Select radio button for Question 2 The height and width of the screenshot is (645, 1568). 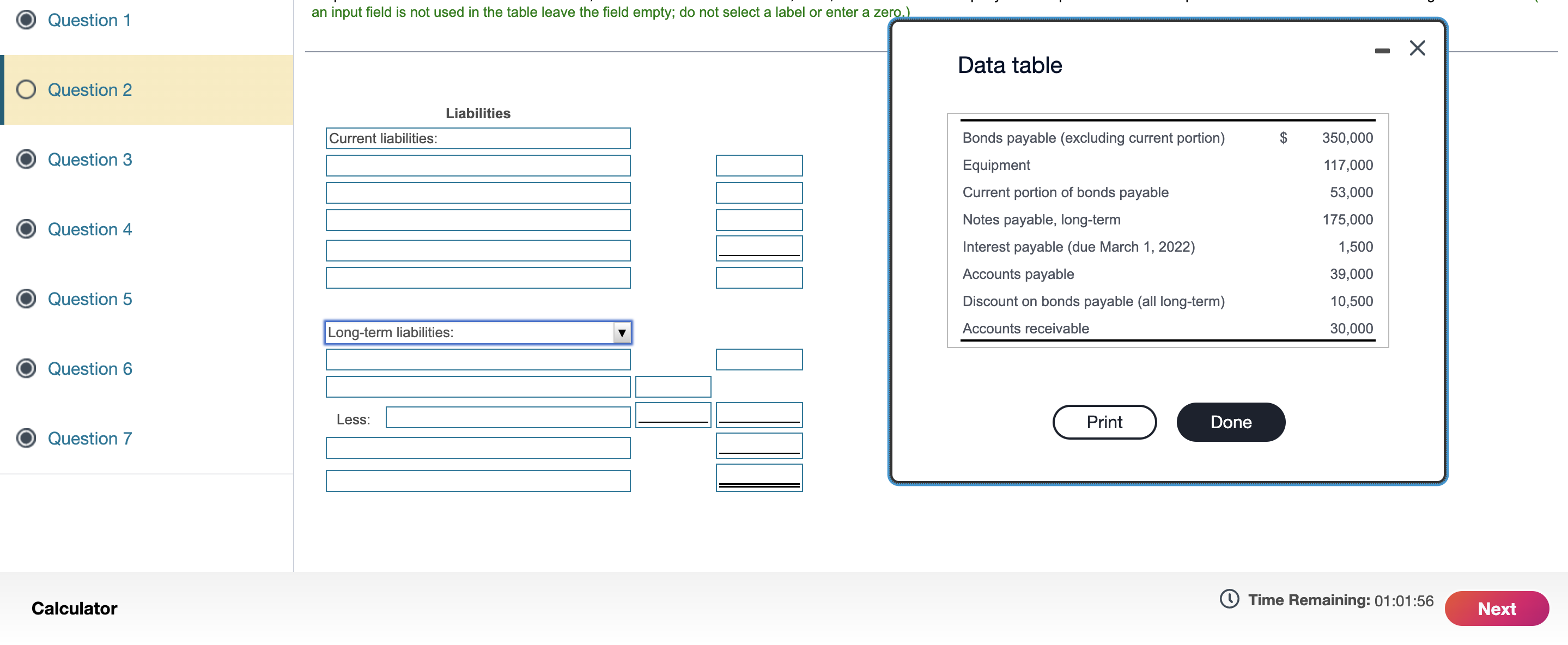[28, 89]
